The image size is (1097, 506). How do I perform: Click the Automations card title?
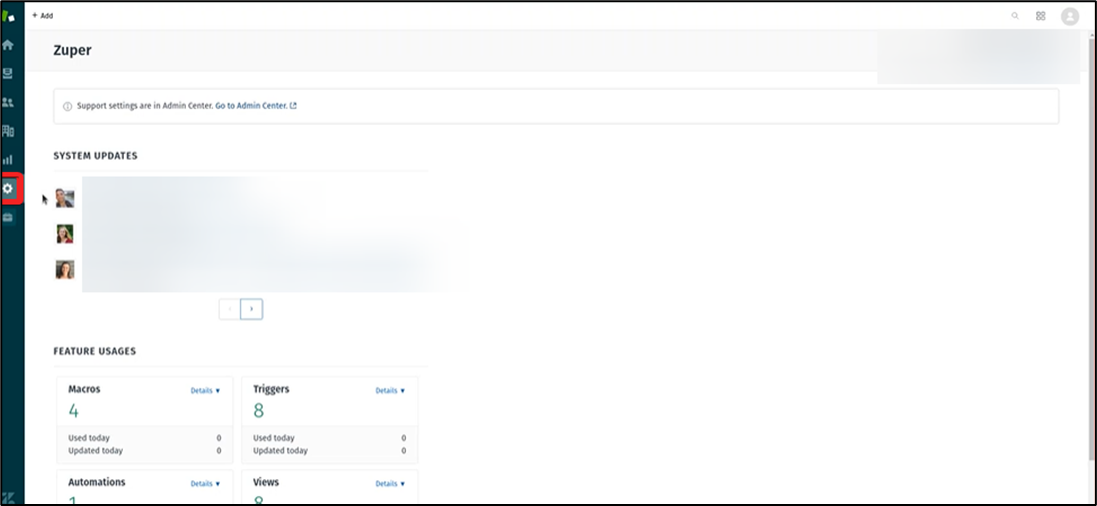97,482
